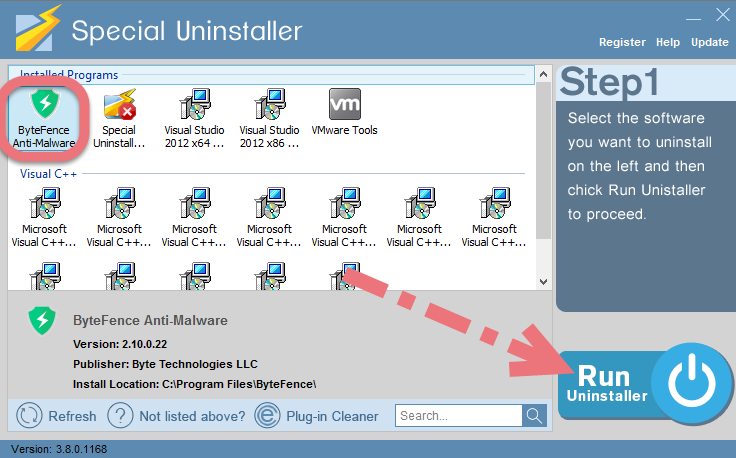Select Visual Studio 2012 x86 entry
Viewport: 736px width, 458px height.
(269, 117)
